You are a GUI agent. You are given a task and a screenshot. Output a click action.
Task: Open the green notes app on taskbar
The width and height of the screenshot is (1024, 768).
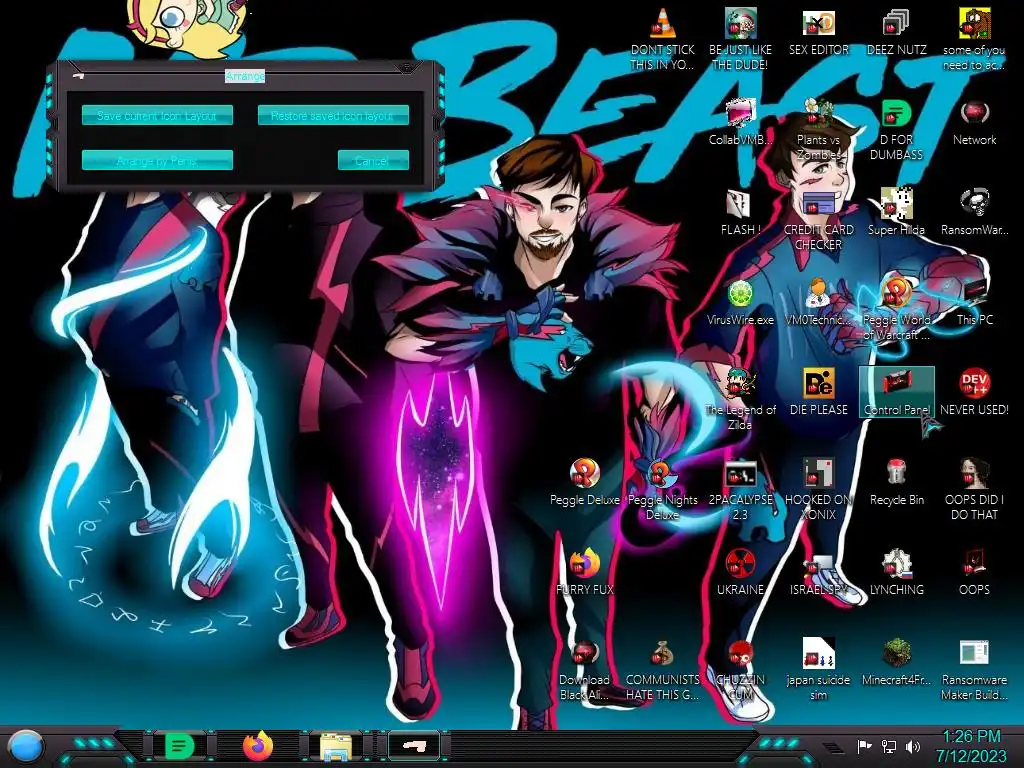(x=180, y=745)
